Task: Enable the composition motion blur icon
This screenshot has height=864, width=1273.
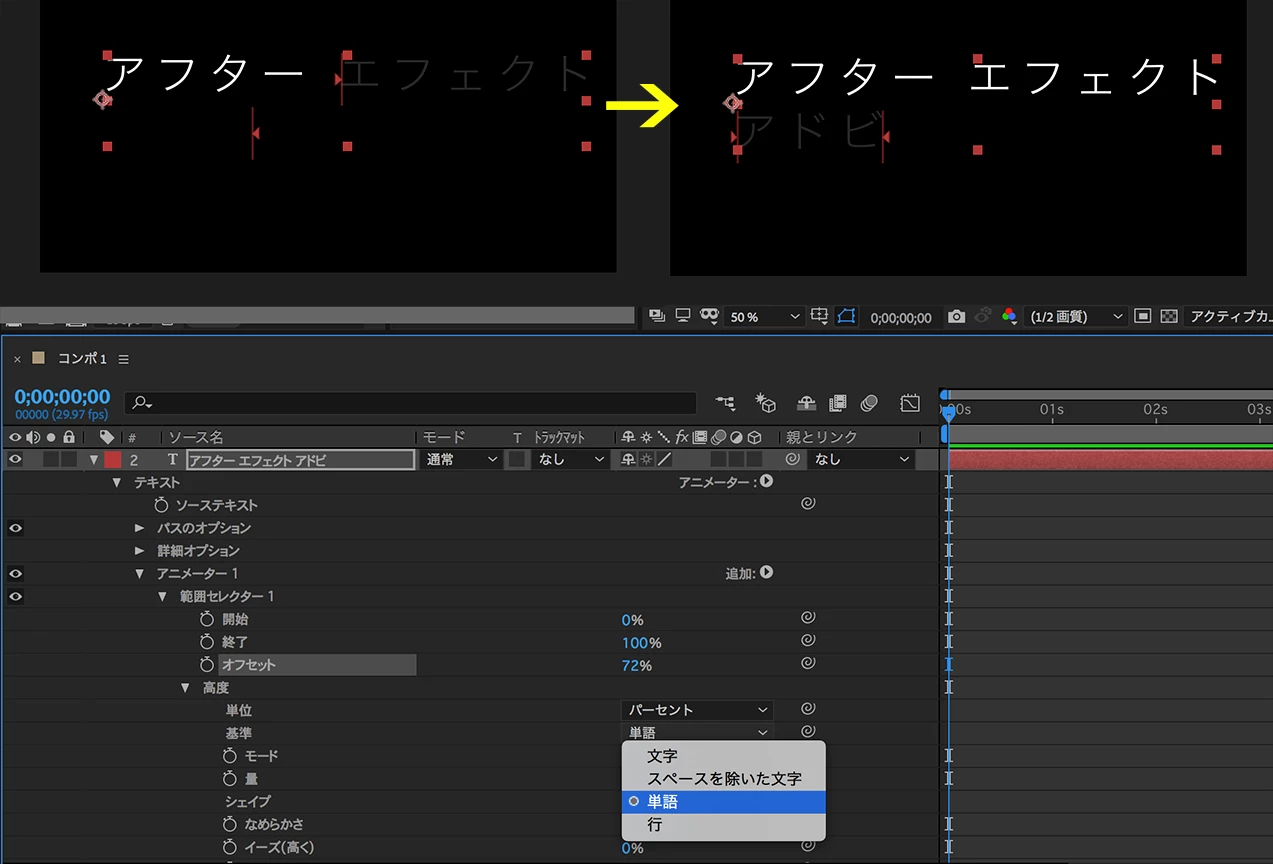Action: tap(869, 403)
